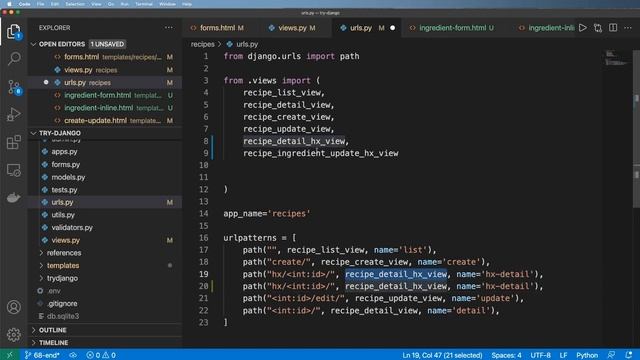Open the Apple menu

[x=9, y=4]
